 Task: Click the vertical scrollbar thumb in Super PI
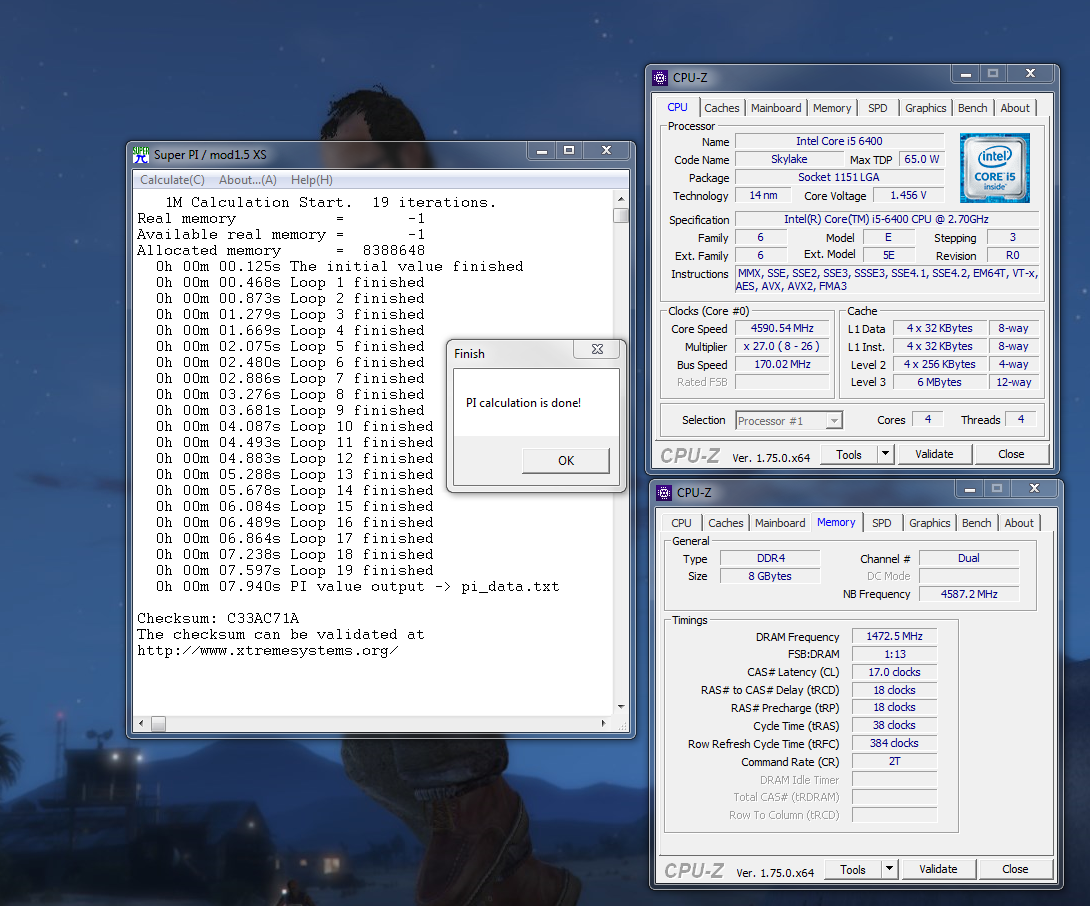621,215
